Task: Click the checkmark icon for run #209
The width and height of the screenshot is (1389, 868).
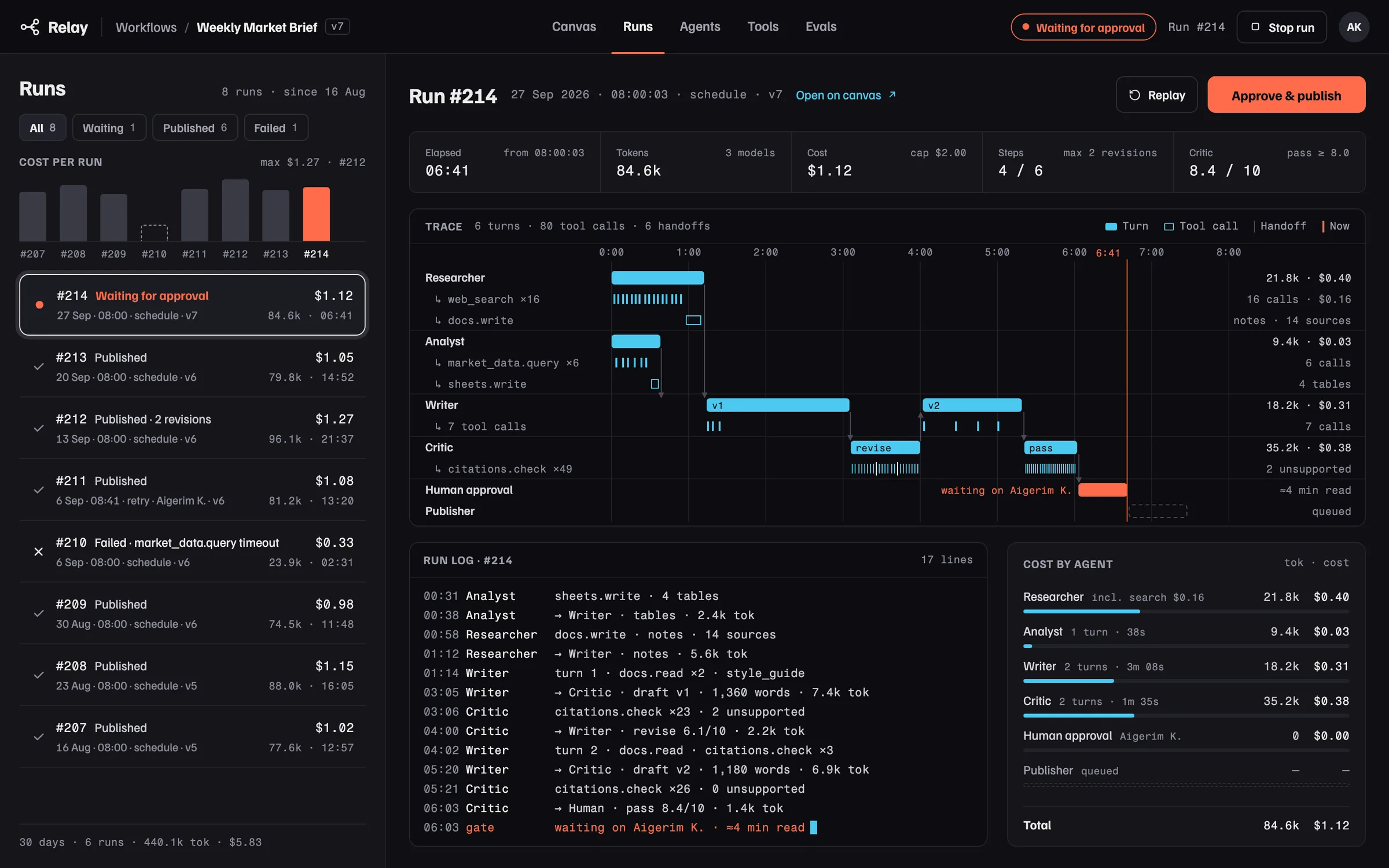Action: pos(39,613)
